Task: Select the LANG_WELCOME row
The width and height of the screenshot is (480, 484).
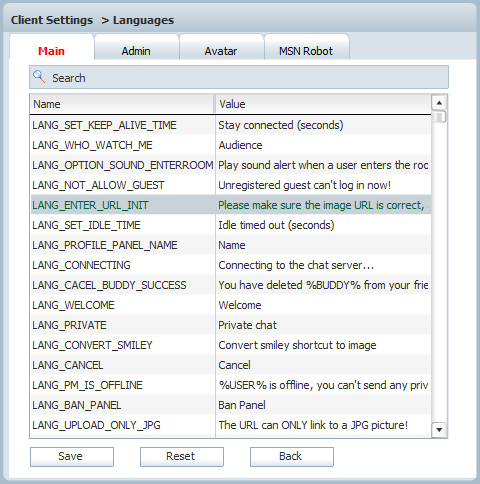Action: pyautogui.click(x=231, y=305)
